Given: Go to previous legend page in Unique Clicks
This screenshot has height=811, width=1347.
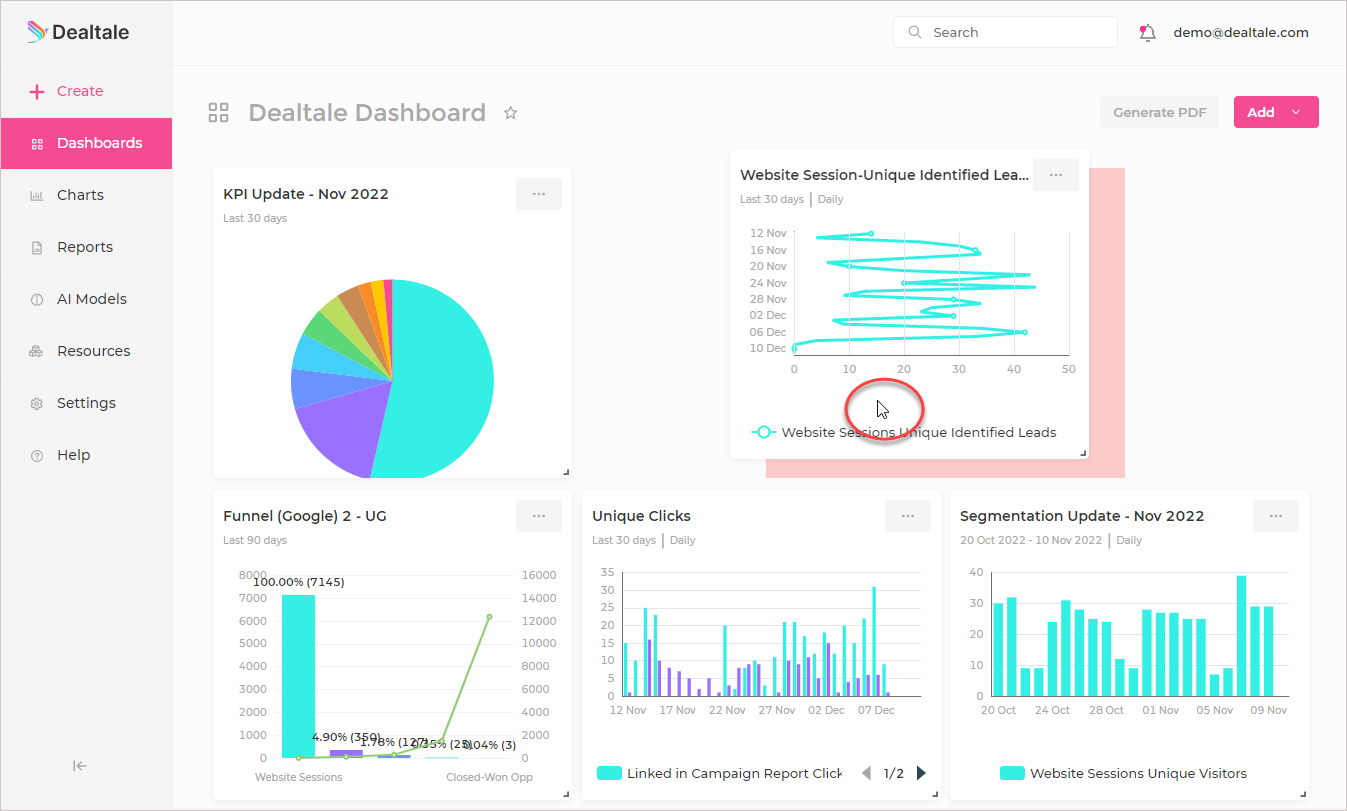Looking at the screenshot, I should pos(867,773).
